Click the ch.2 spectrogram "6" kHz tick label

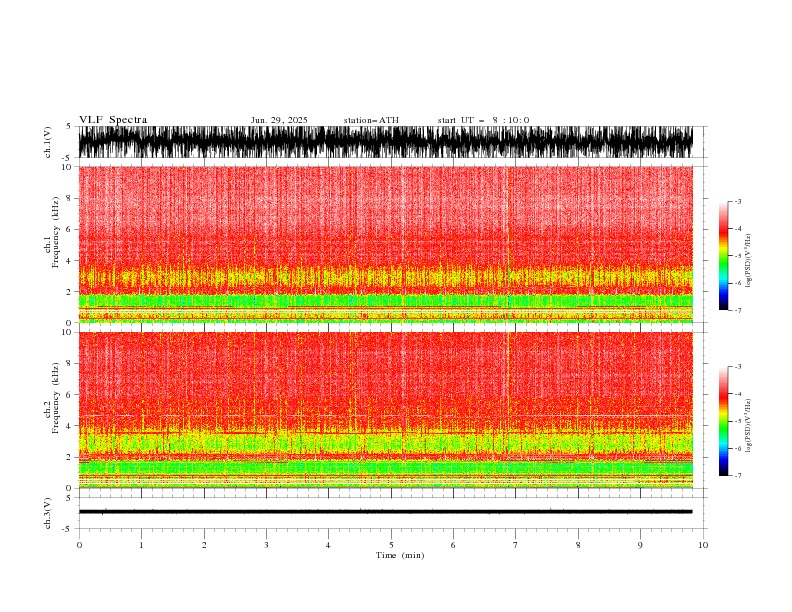coord(70,394)
